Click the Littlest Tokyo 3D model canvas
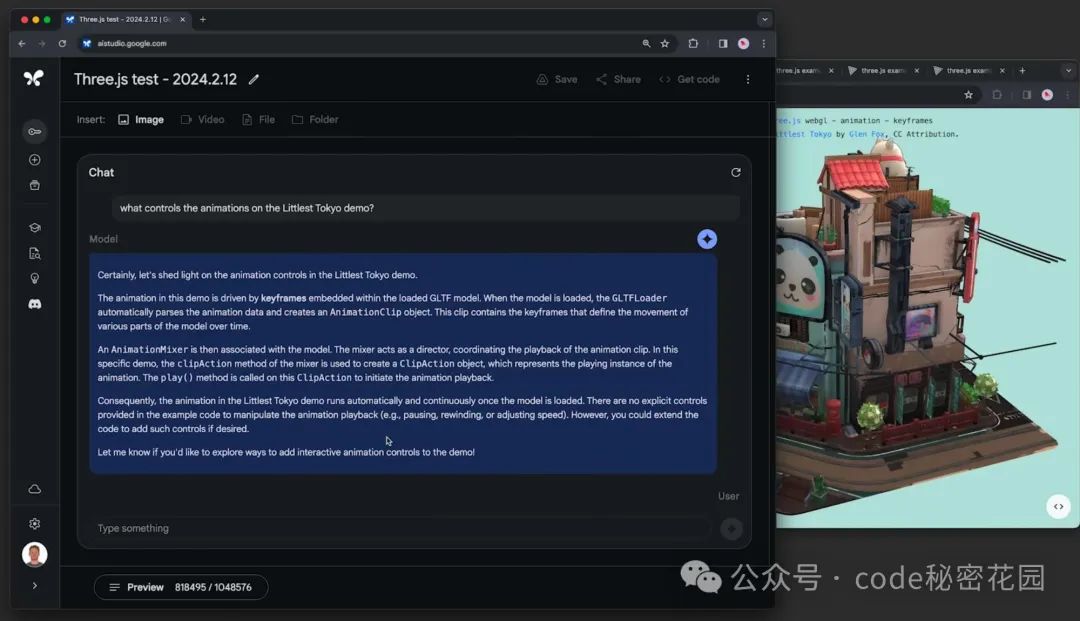 point(927,320)
